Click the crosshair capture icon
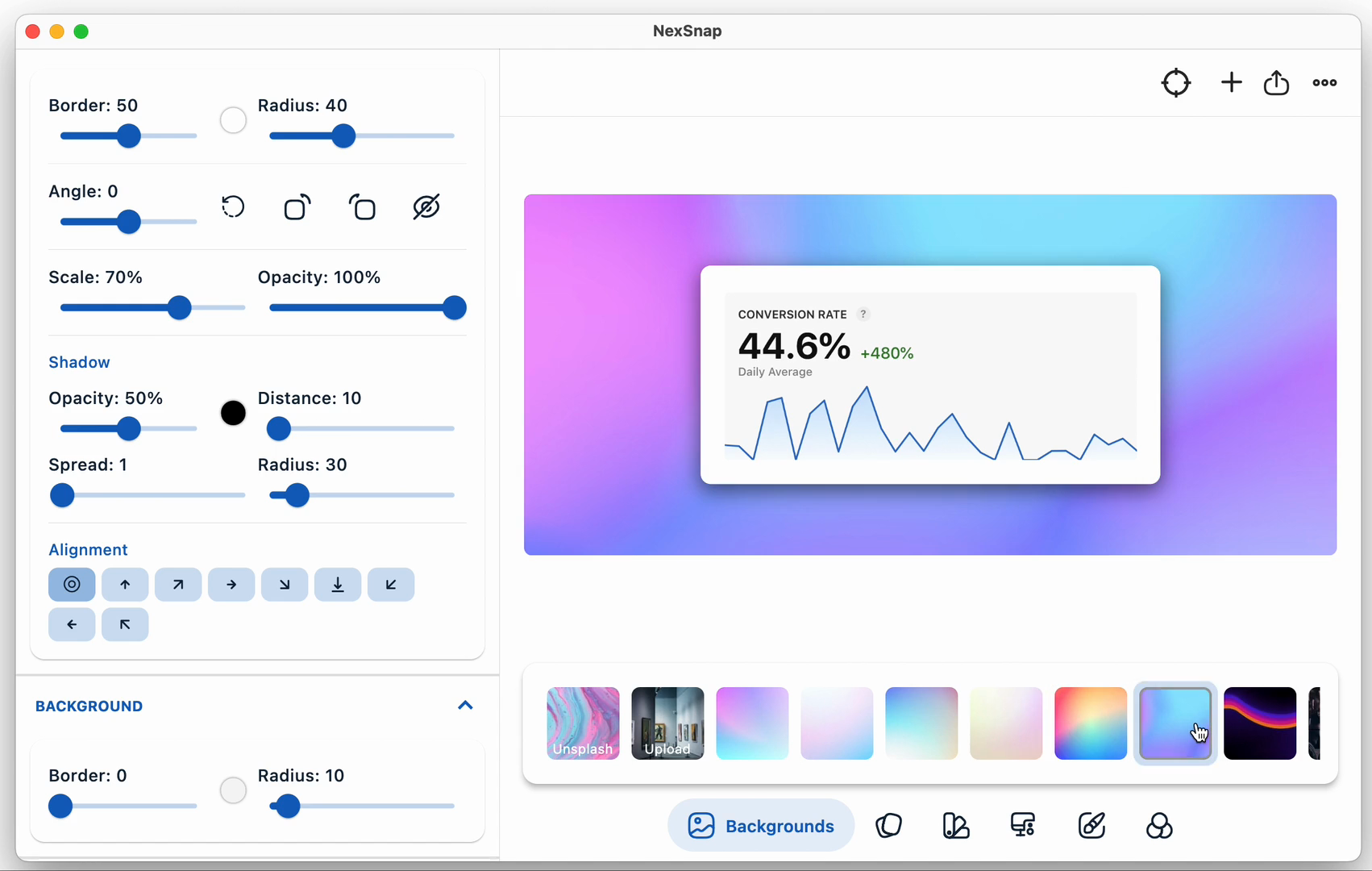 [1176, 82]
